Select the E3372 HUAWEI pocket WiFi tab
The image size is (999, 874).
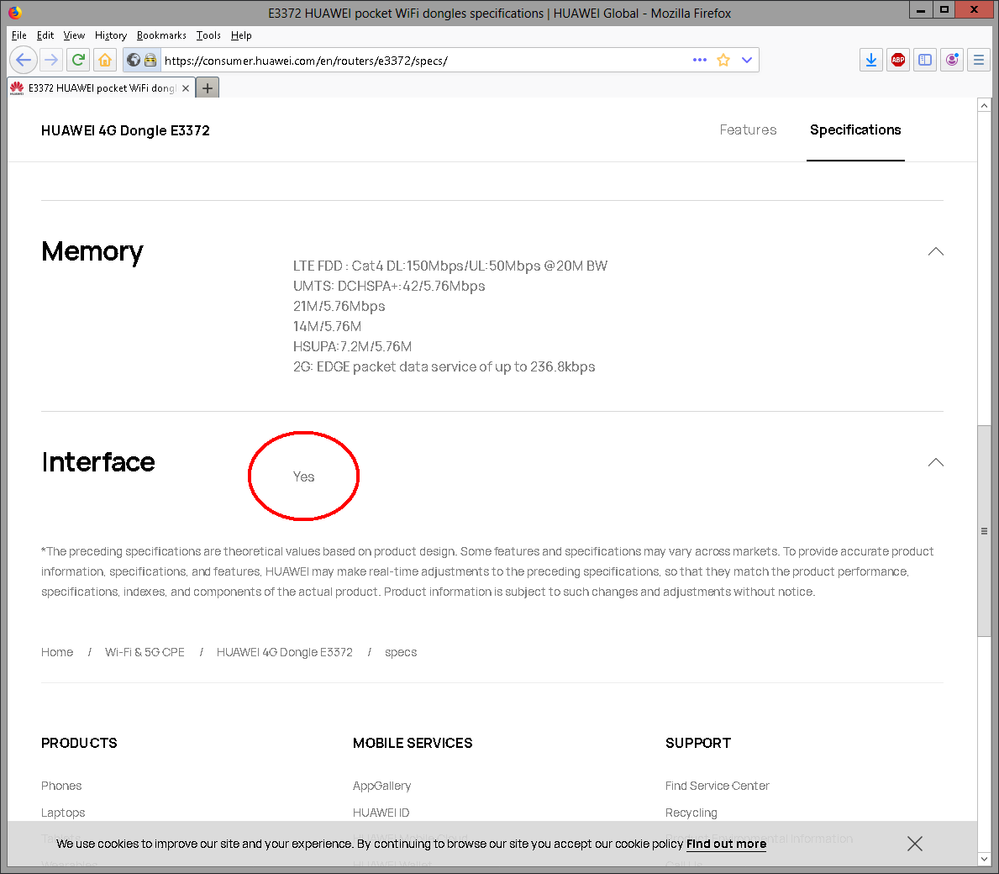pyautogui.click(x=101, y=88)
